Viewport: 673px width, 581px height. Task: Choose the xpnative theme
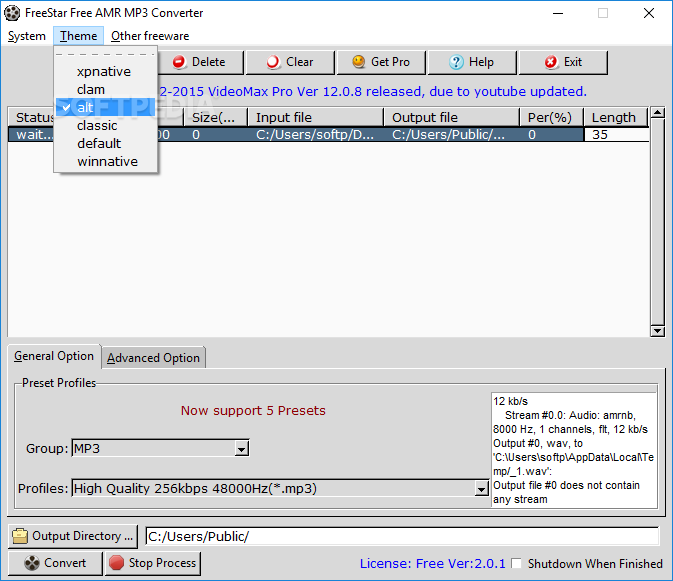point(105,71)
